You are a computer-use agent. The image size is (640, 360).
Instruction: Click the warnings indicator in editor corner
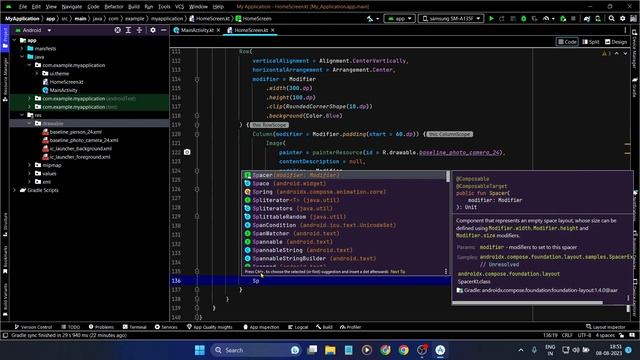pyautogui.click(x=606, y=53)
